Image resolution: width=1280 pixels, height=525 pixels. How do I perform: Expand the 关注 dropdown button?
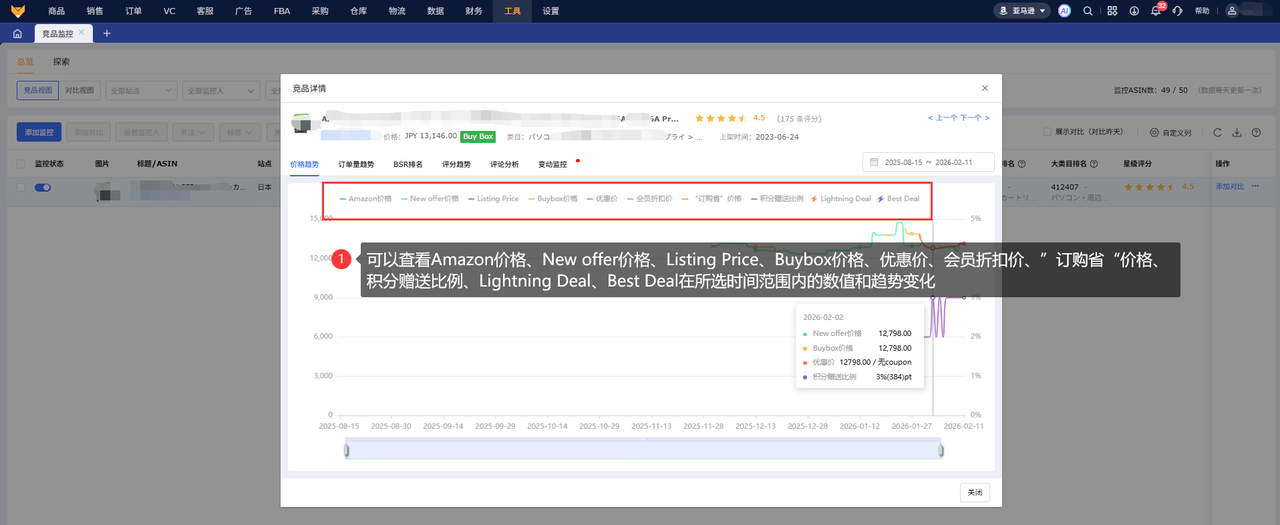[x=193, y=131]
